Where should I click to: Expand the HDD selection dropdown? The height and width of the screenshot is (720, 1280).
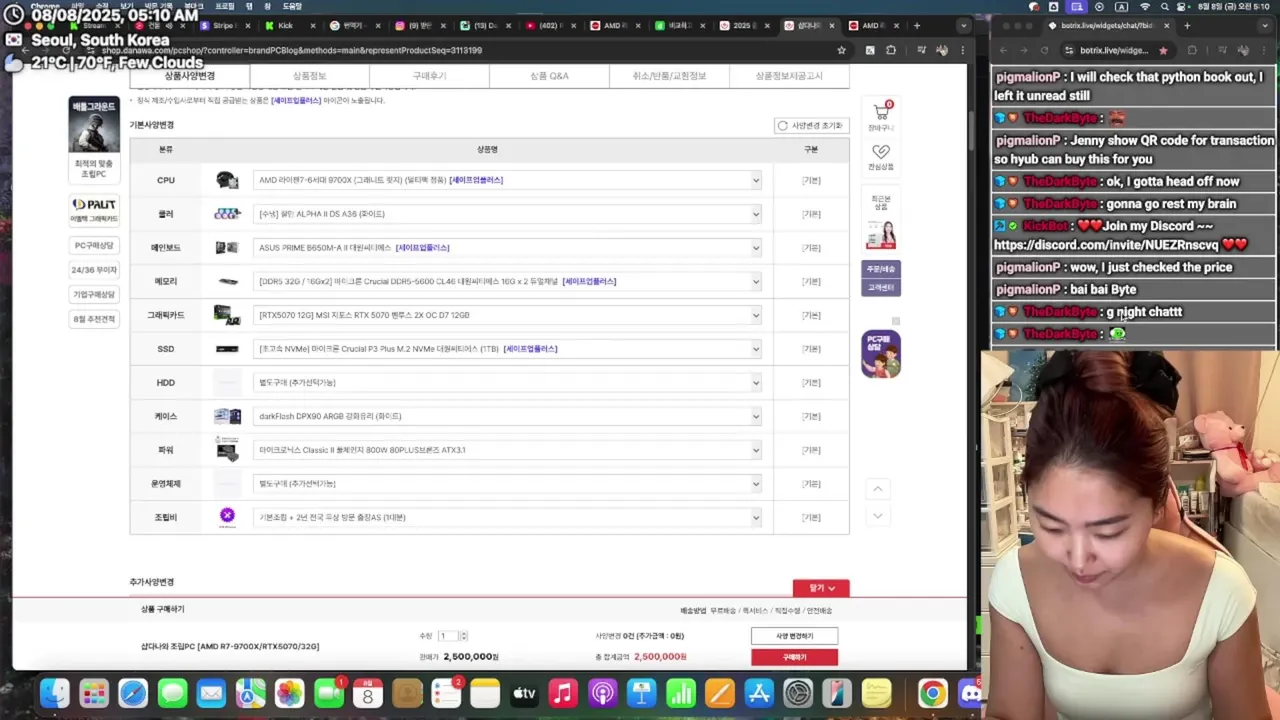[507, 382]
